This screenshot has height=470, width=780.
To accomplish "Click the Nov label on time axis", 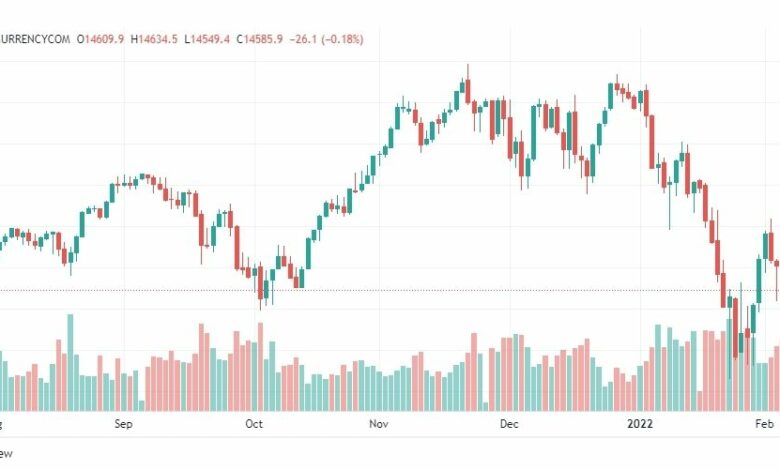I will pyautogui.click(x=379, y=424).
